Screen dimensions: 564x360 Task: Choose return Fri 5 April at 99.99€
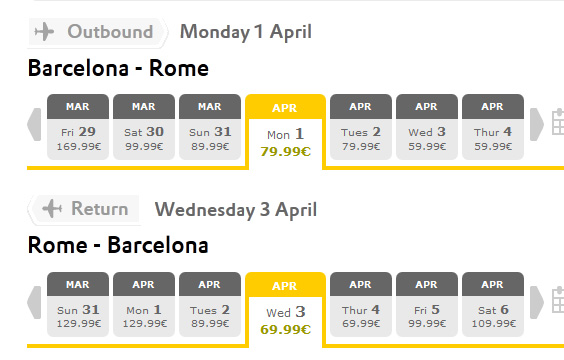pyautogui.click(x=427, y=304)
